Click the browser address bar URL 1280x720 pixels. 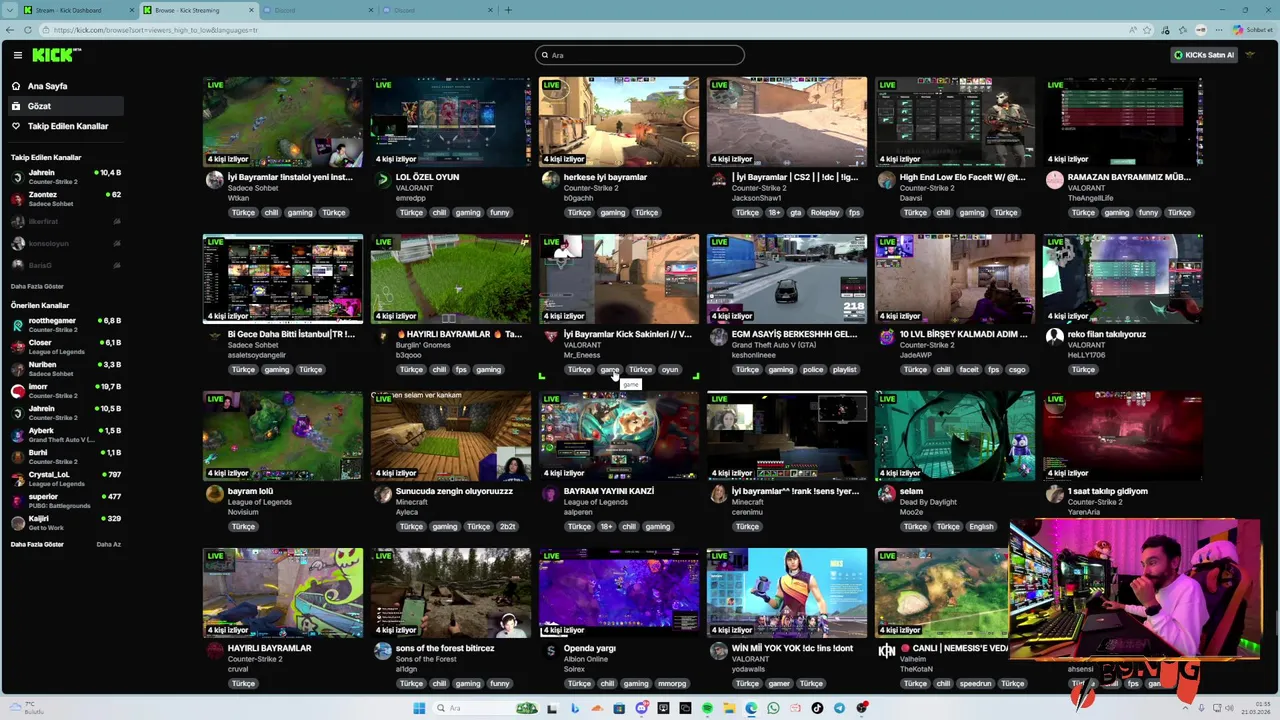point(155,30)
